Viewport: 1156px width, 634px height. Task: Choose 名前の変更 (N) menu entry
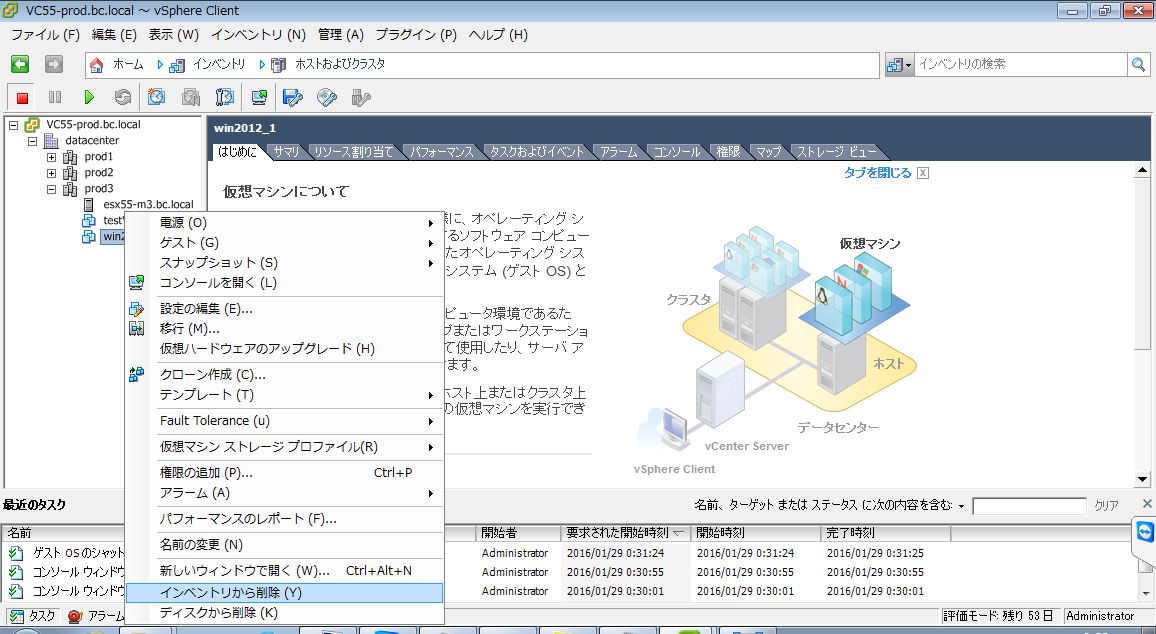(285, 545)
